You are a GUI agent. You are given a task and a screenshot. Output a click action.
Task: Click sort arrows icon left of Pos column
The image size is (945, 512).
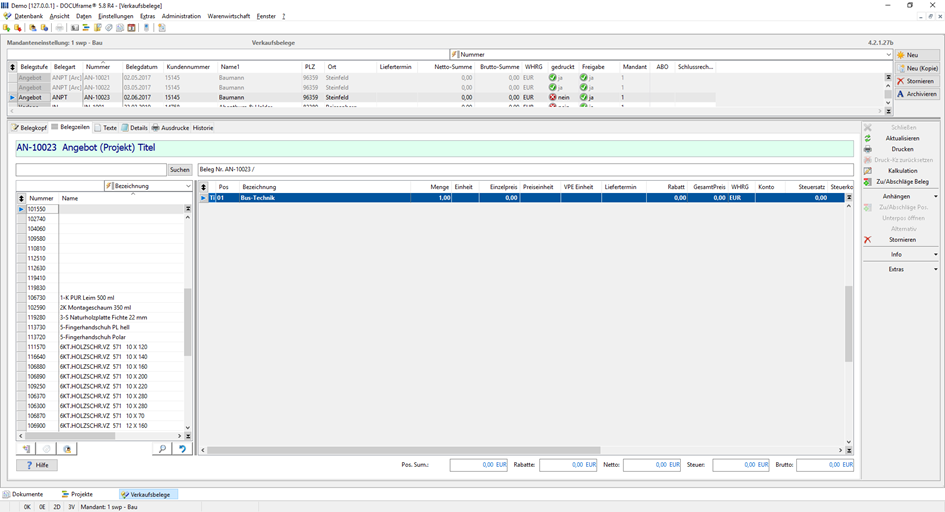[x=204, y=187]
